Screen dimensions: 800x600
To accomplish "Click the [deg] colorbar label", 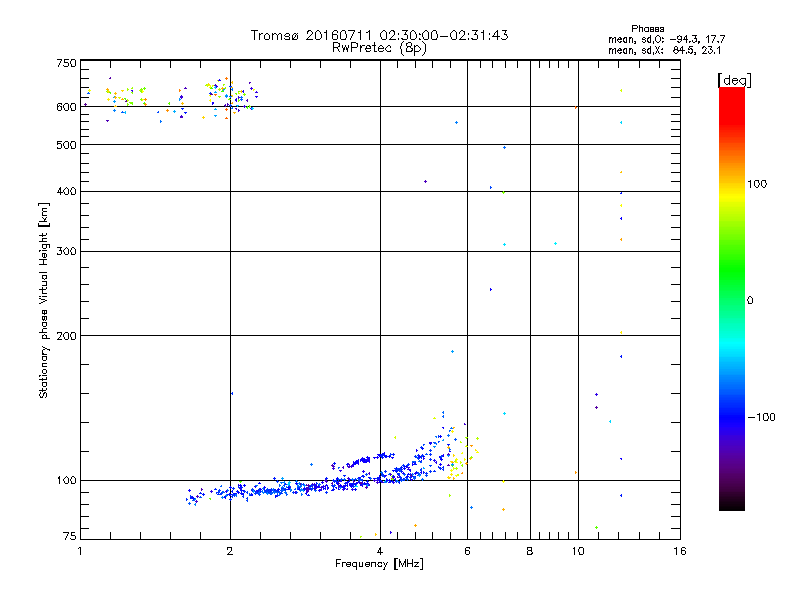I will point(734,80).
